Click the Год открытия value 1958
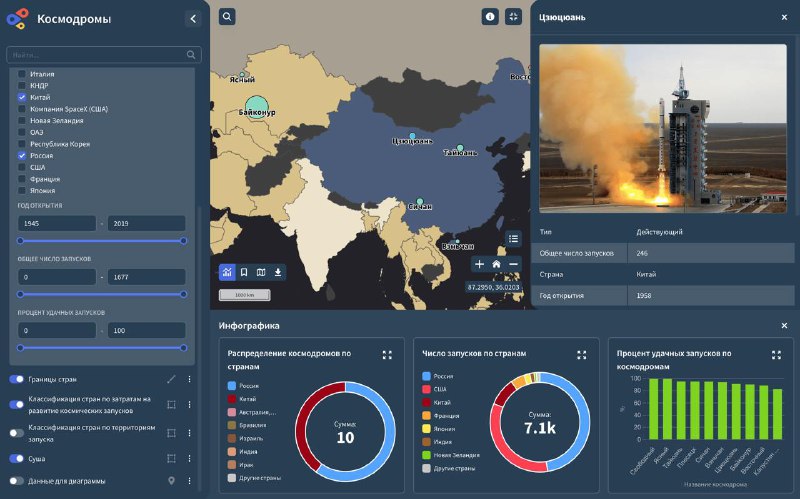This screenshot has width=800, height=499. click(x=644, y=295)
